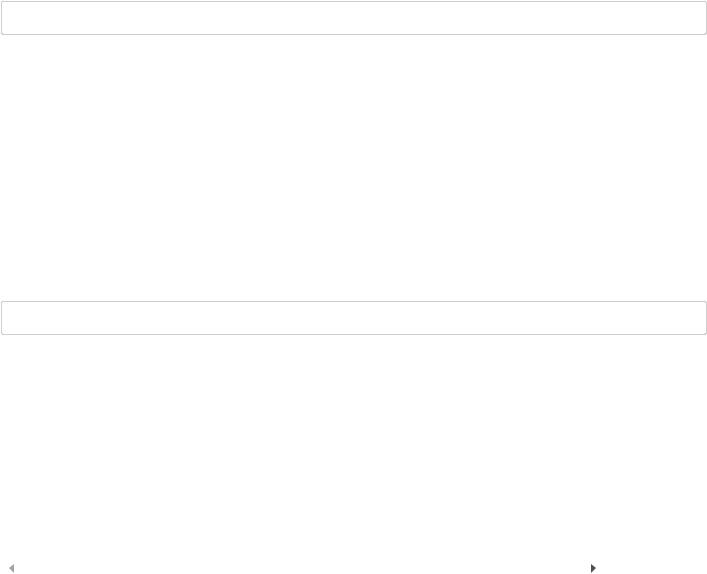Click the right scroll arrow at bottom
Viewport: 707px width, 574px height.
(x=593, y=568)
